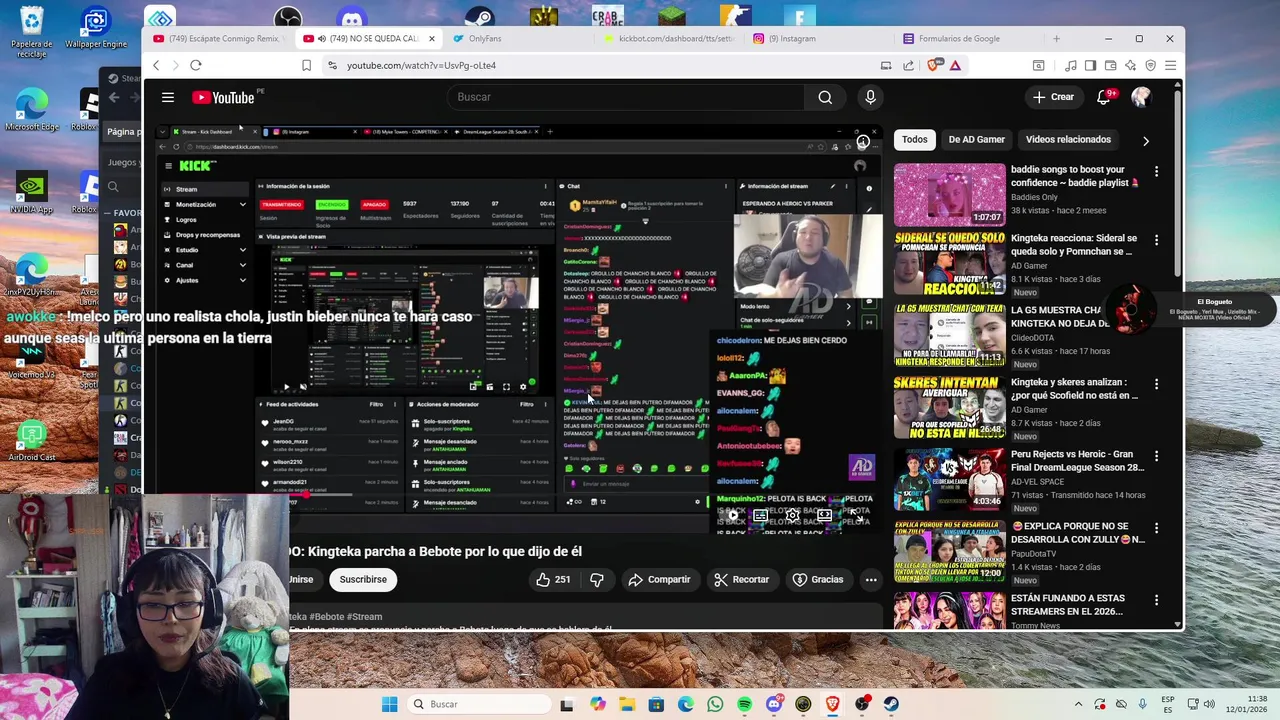
Task: Click the Suscribirse button
Action: coord(363,579)
